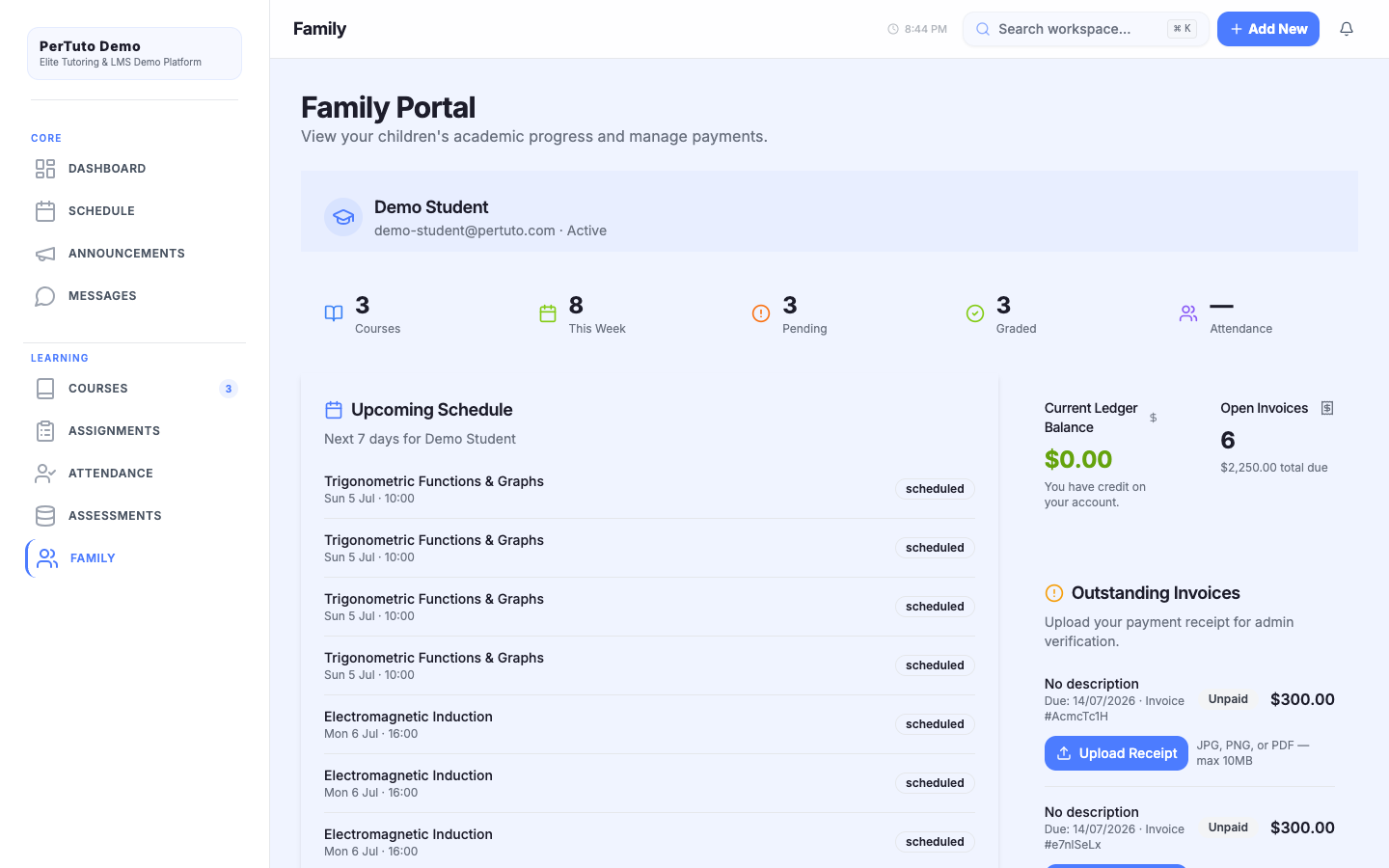Click the Family Portal heading
The image size is (1389, 868).
(388, 107)
